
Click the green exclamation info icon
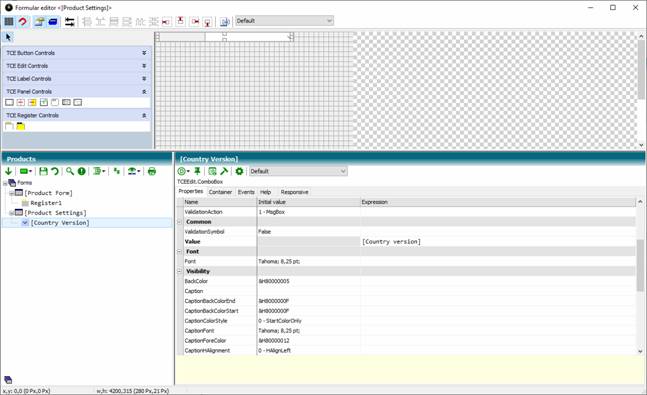[x=82, y=171]
